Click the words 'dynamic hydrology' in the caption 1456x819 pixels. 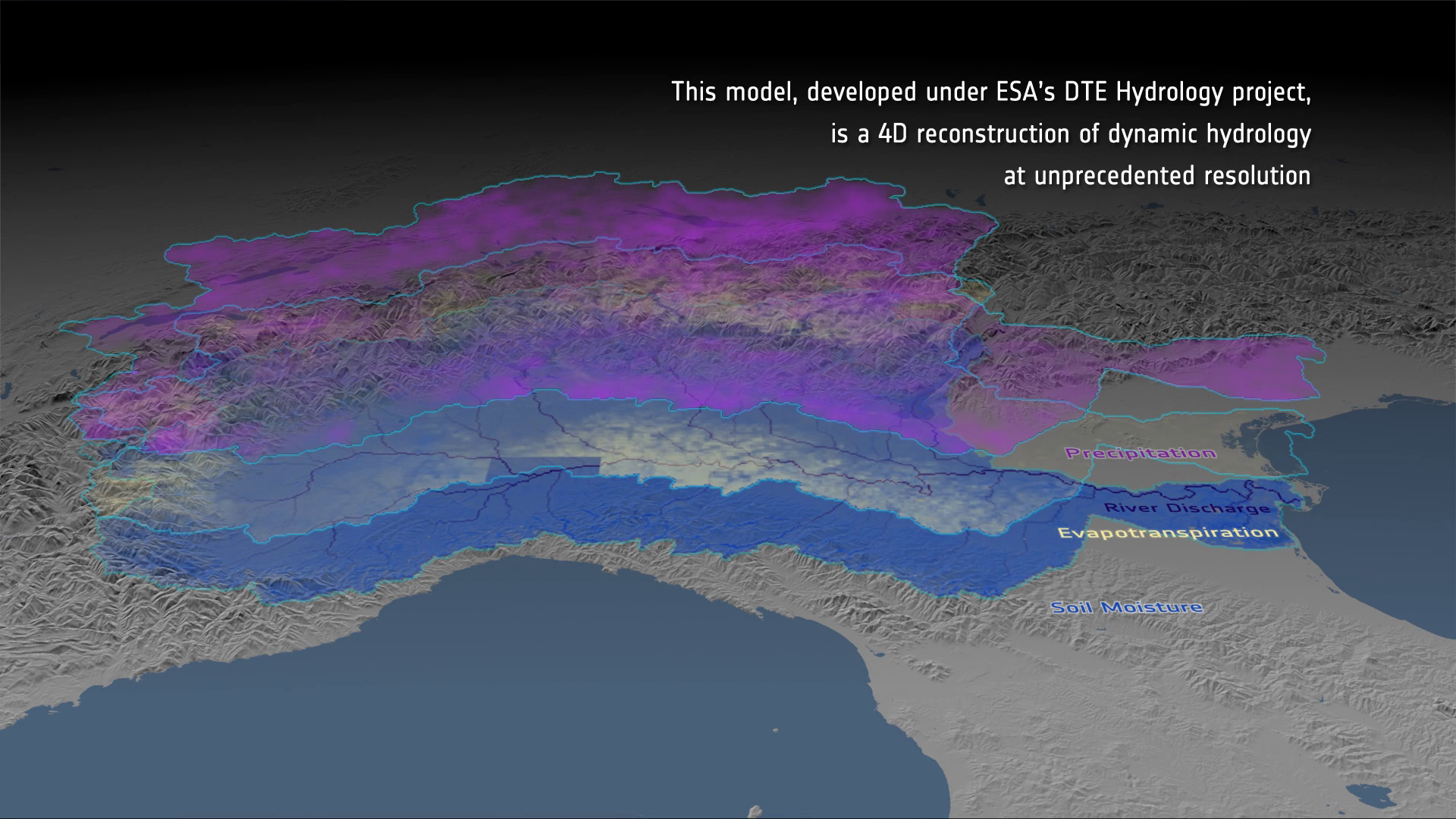tap(1210, 134)
